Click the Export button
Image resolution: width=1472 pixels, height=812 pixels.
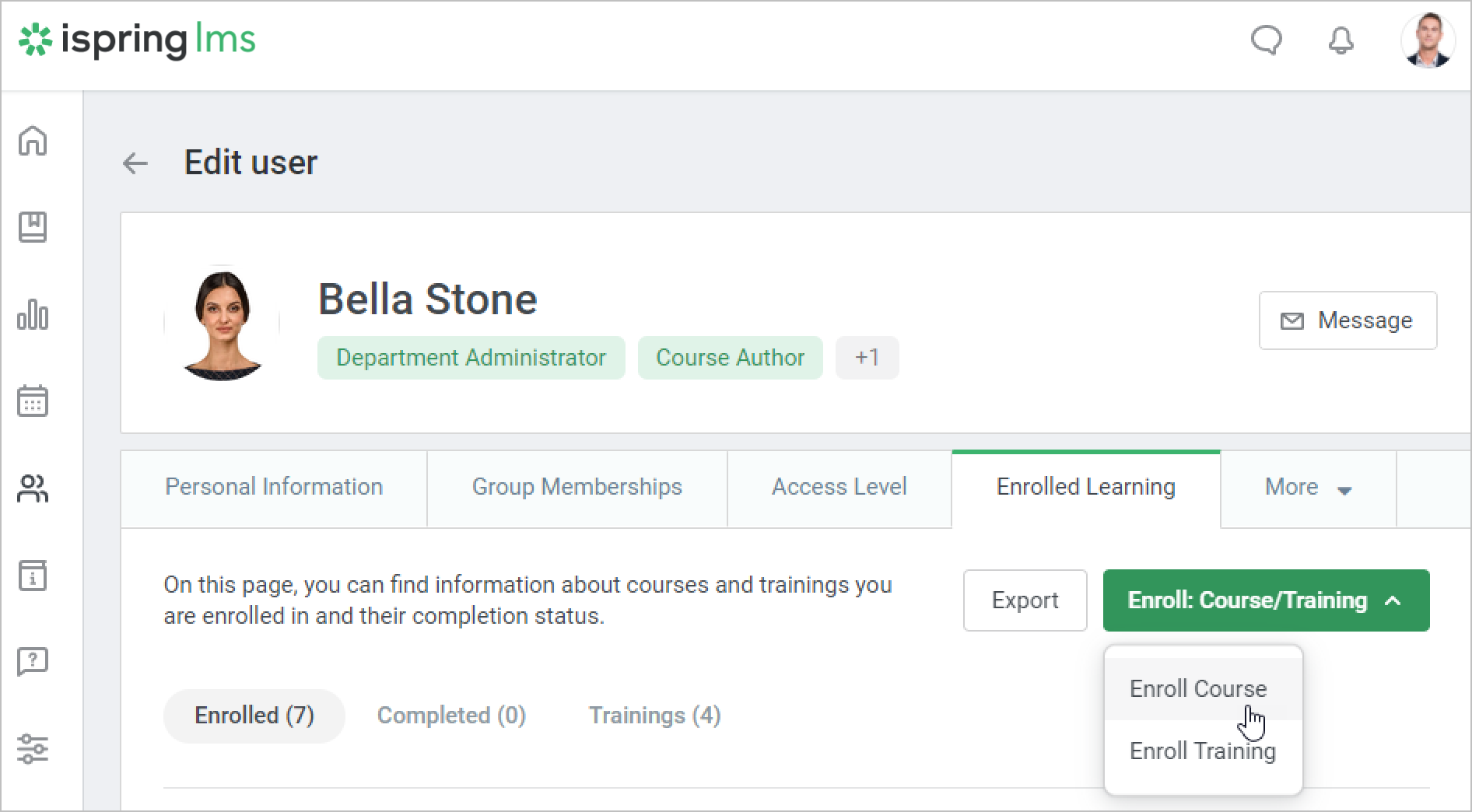pyautogui.click(x=1025, y=600)
